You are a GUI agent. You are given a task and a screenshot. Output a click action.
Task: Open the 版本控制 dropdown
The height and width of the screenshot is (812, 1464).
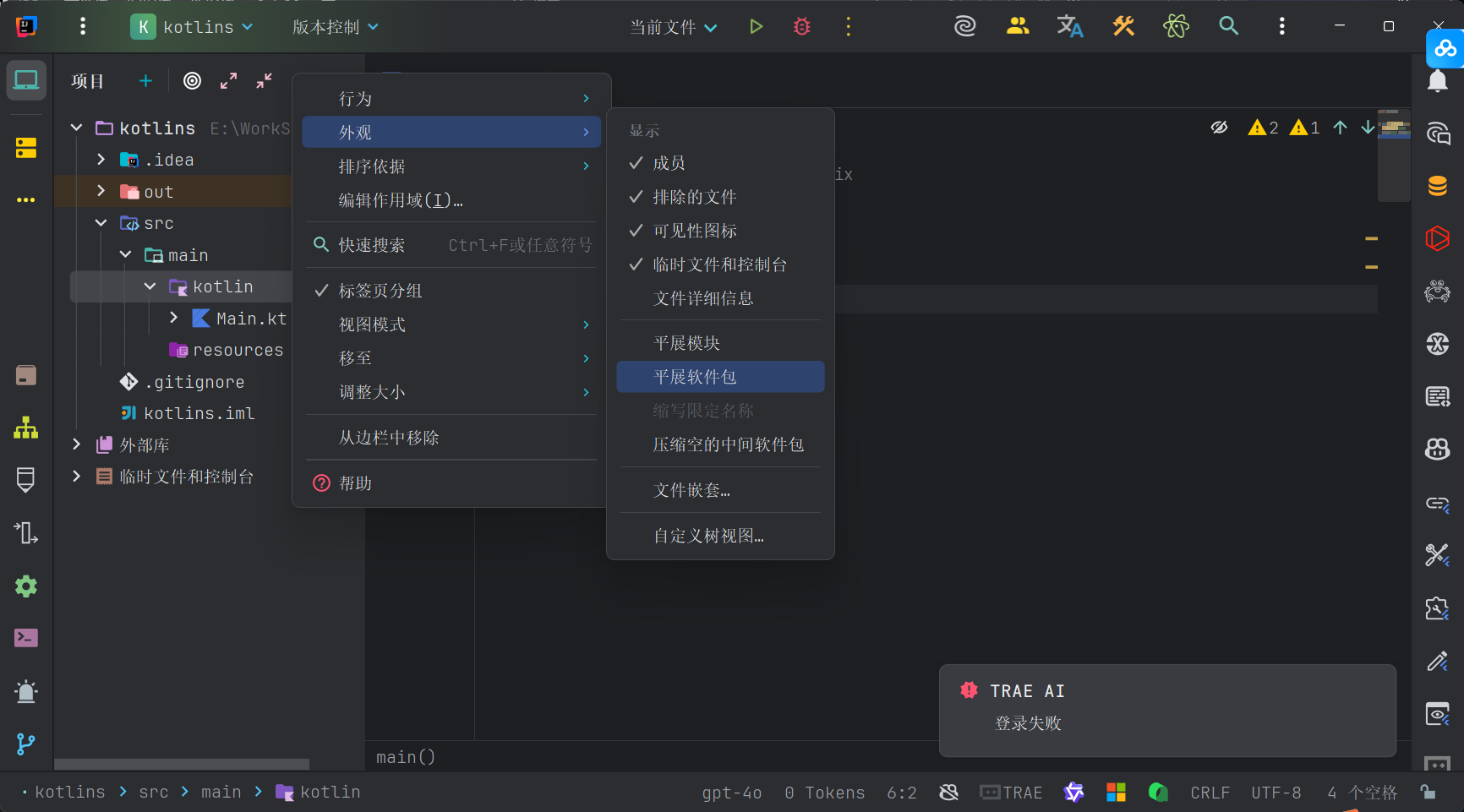tap(335, 27)
